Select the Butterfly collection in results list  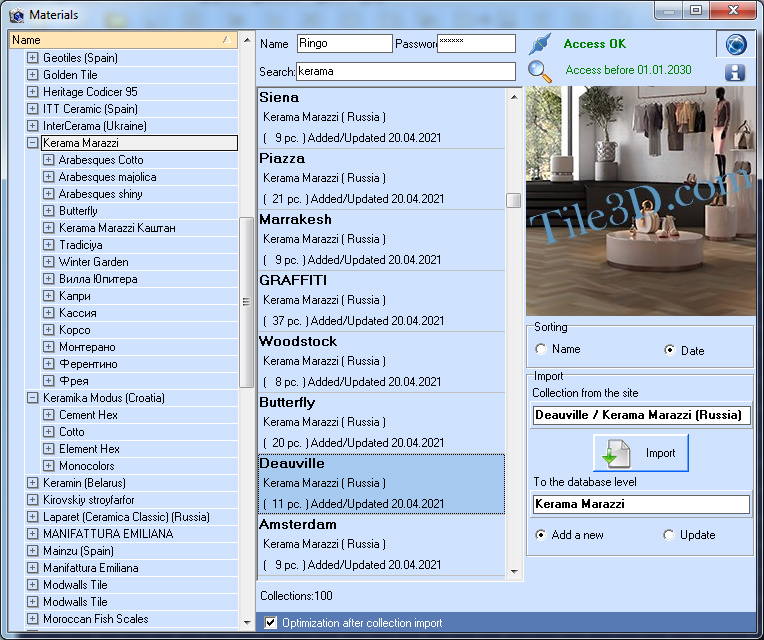(x=382, y=422)
